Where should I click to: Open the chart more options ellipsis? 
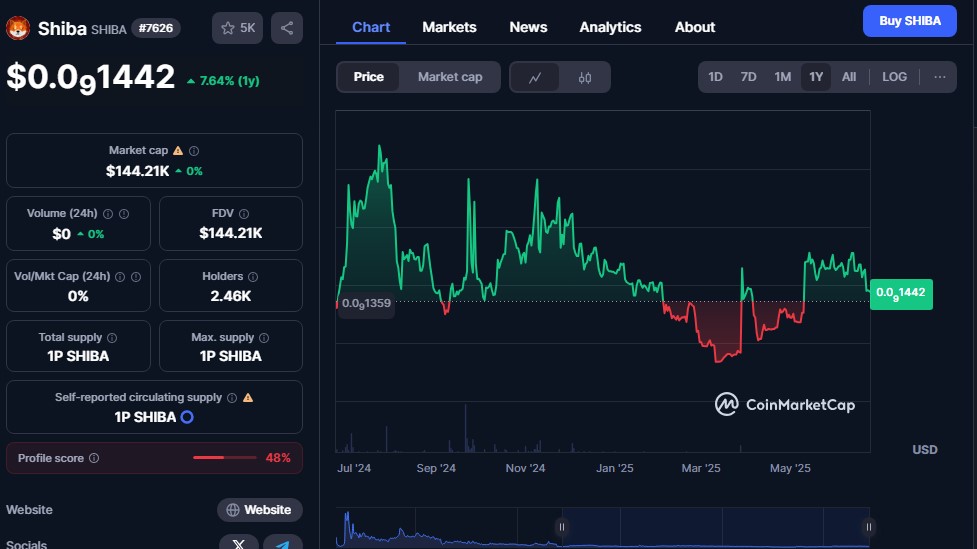940,77
